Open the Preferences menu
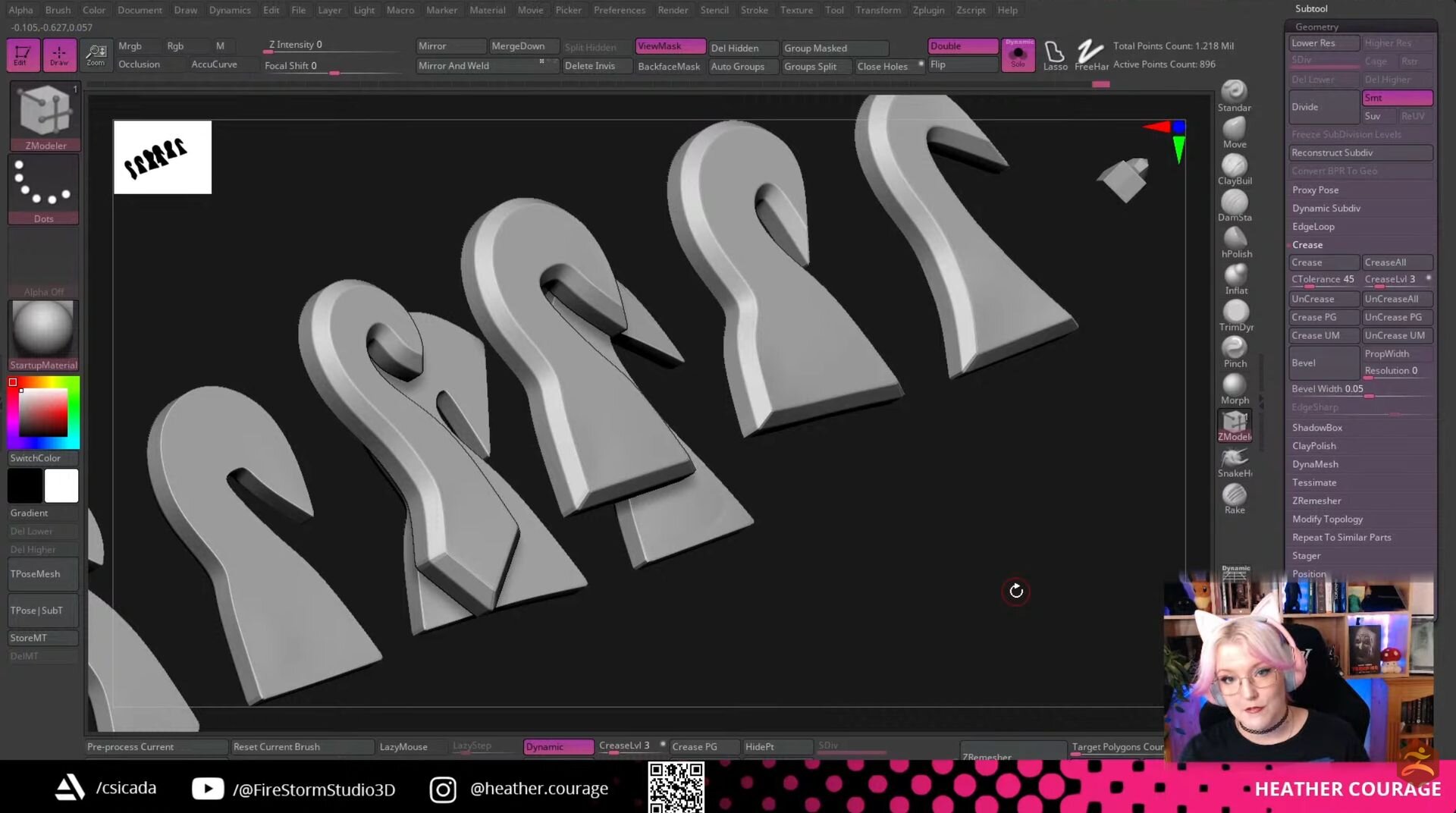Image resolution: width=1456 pixels, height=813 pixels. pyautogui.click(x=620, y=10)
